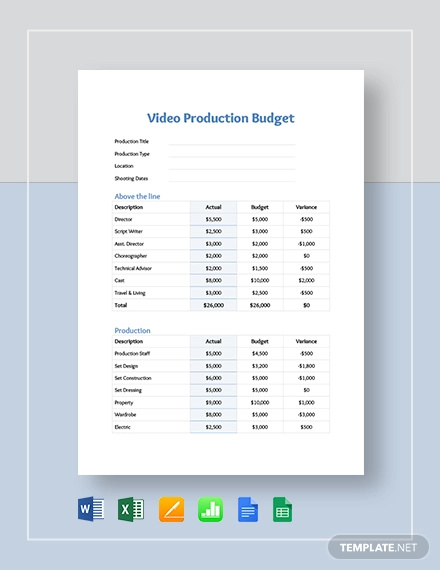Choose the Google Docs format icon
440x570 pixels.
[x=248, y=510]
